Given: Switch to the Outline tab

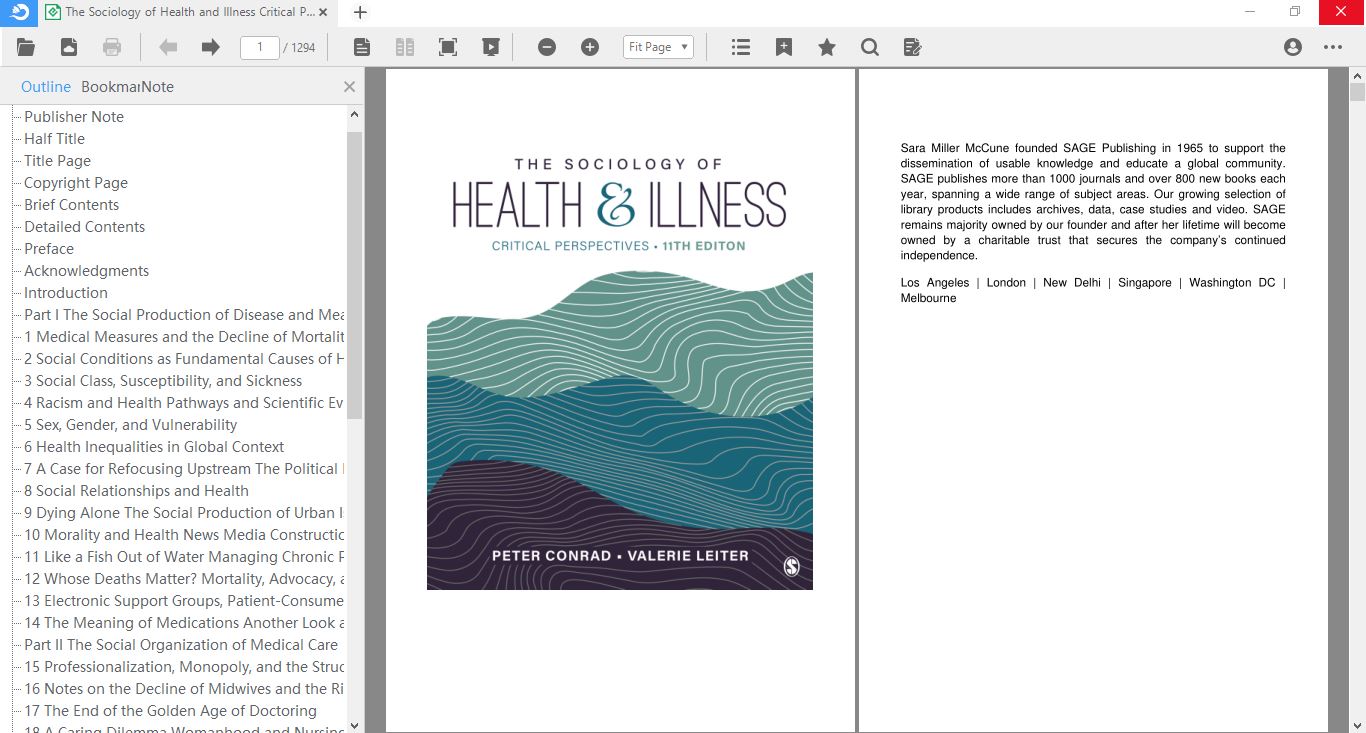Looking at the screenshot, I should tap(46, 87).
